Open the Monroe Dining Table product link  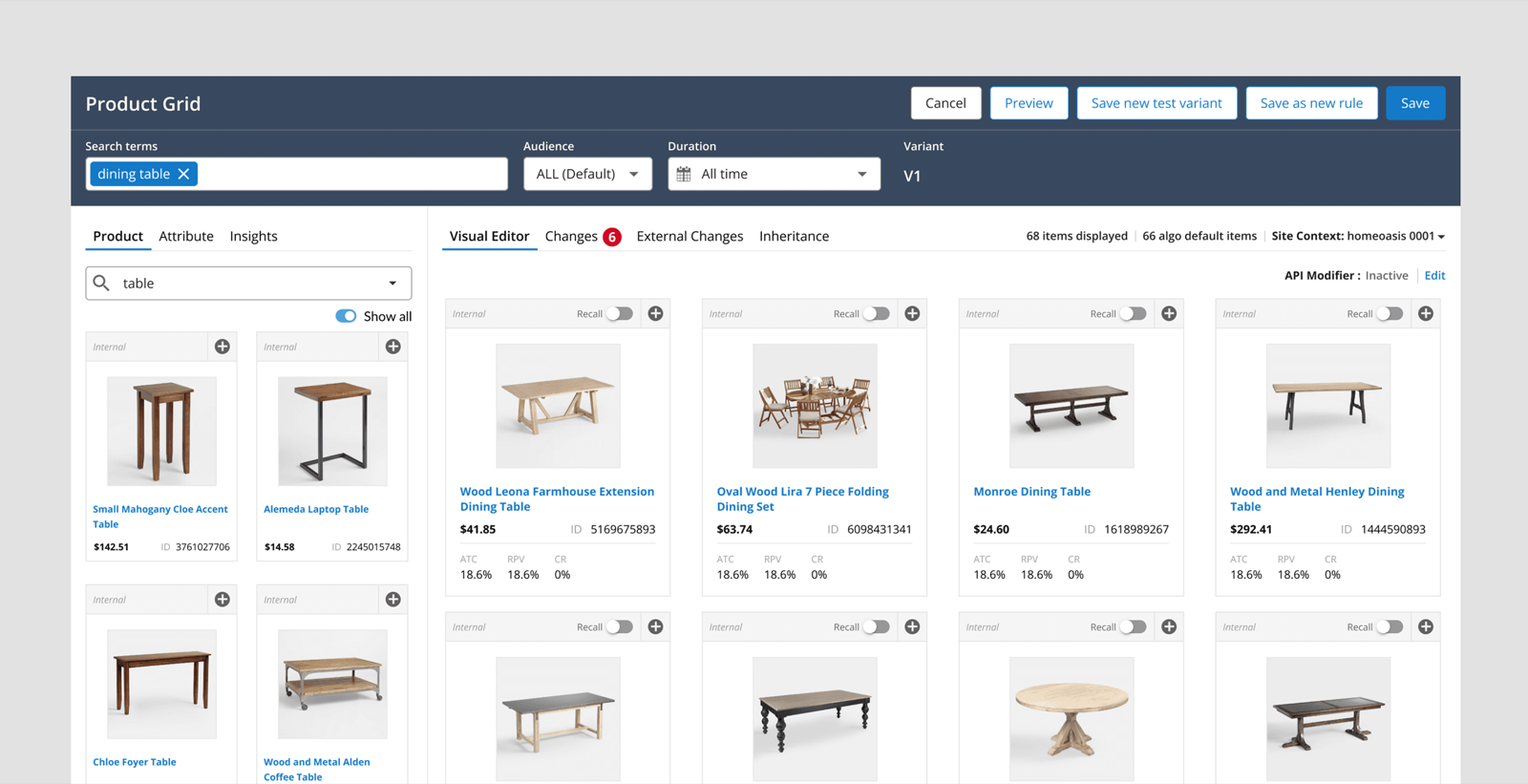(x=1031, y=492)
